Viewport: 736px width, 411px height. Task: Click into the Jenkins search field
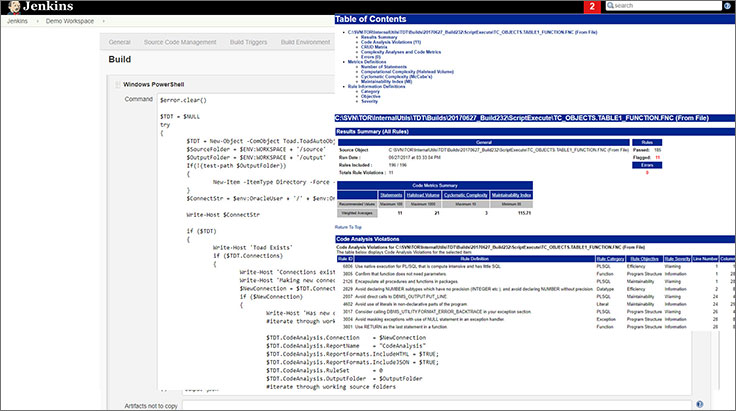click(x=664, y=6)
